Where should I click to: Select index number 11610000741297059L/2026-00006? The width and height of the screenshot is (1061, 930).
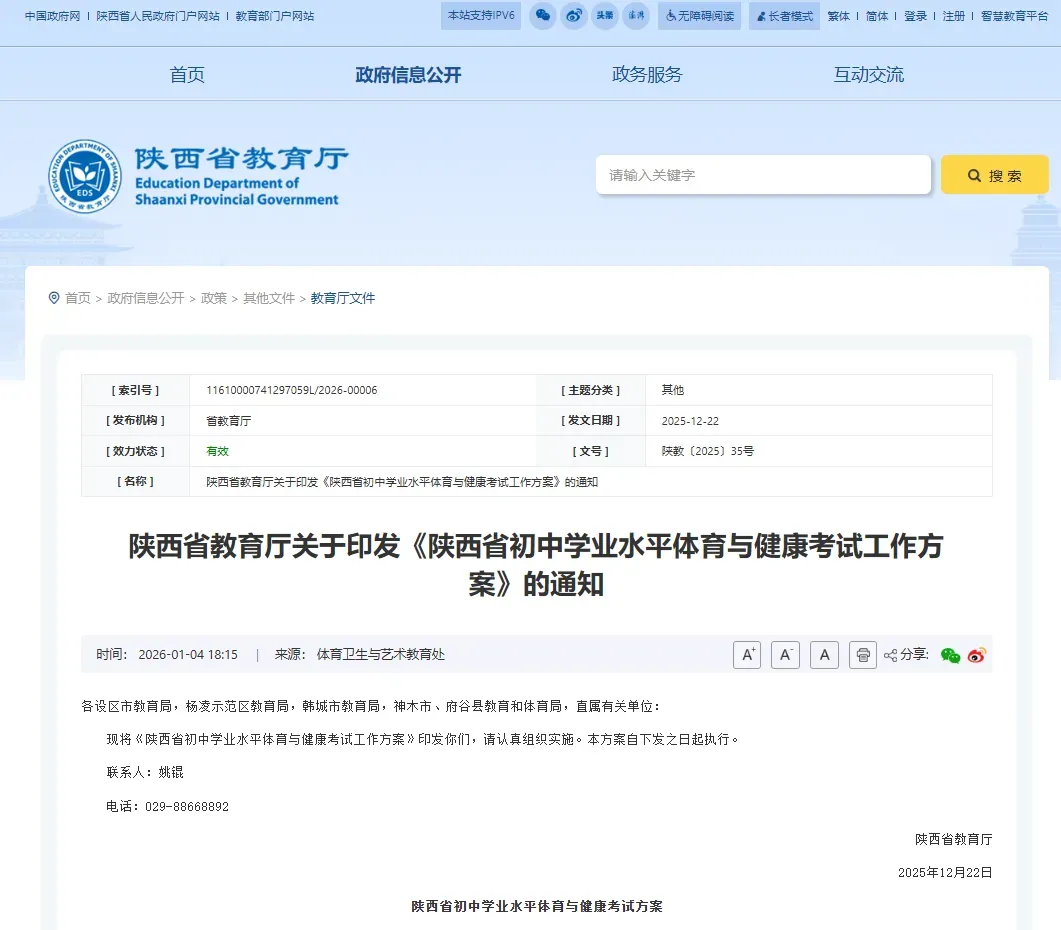[292, 390]
